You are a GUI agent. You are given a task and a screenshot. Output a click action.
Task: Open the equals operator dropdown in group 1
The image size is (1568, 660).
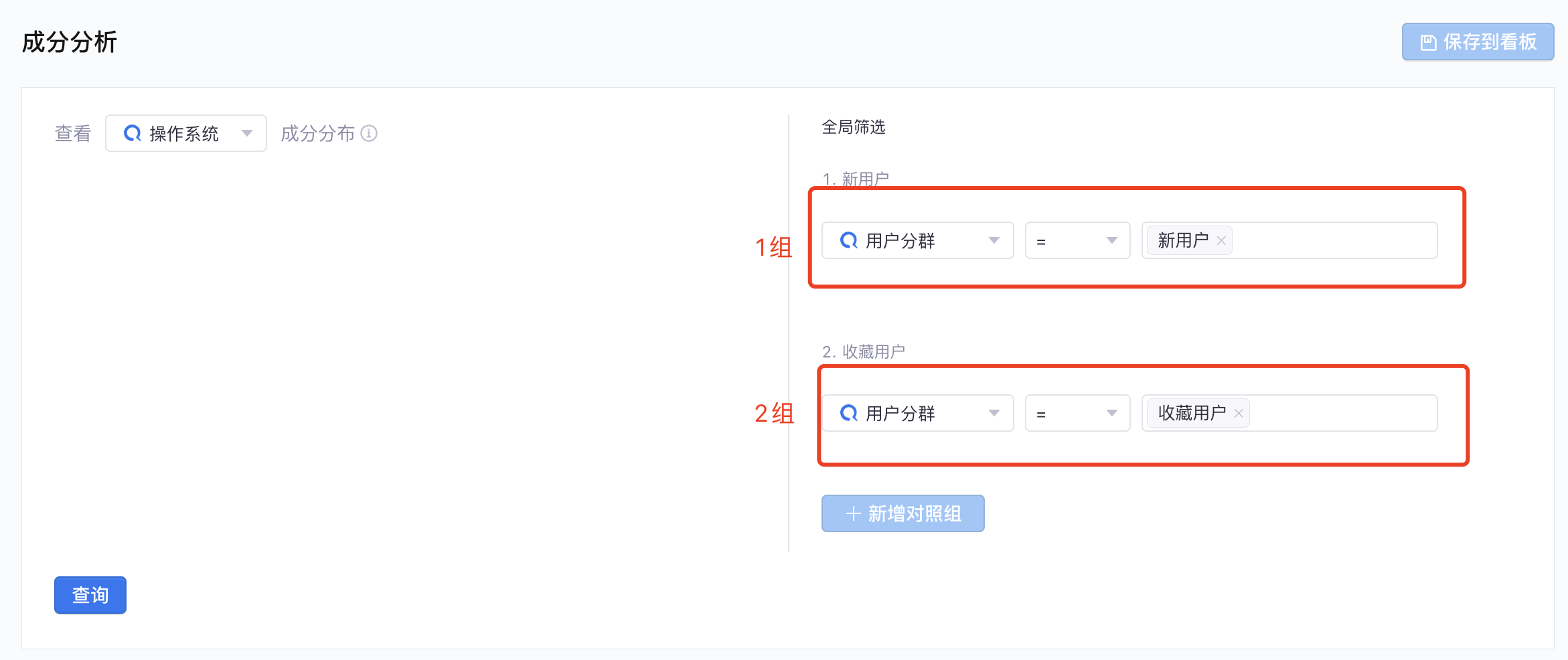click(x=1078, y=240)
